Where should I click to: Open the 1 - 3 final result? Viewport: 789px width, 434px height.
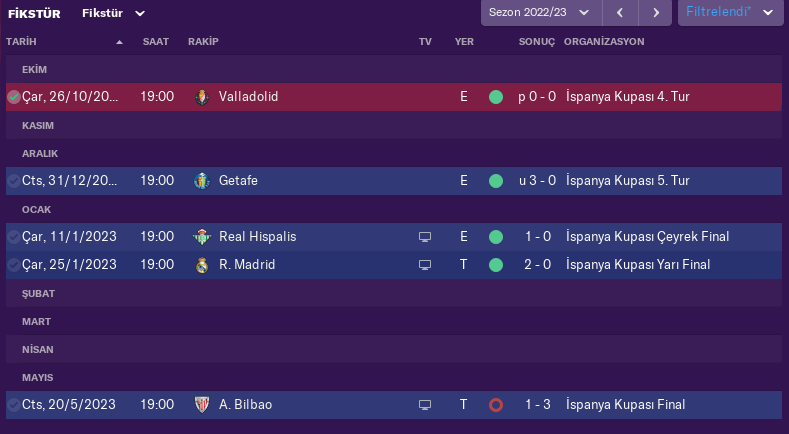pos(537,405)
